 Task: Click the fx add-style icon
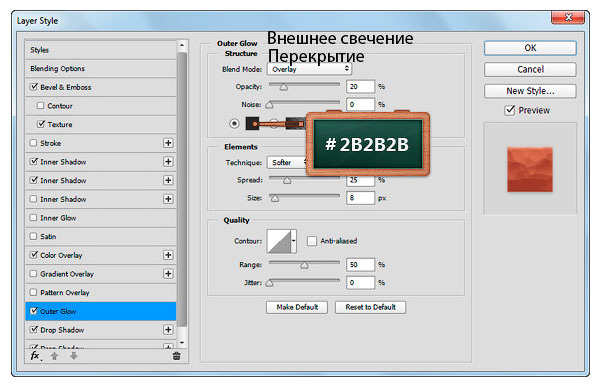click(36, 356)
